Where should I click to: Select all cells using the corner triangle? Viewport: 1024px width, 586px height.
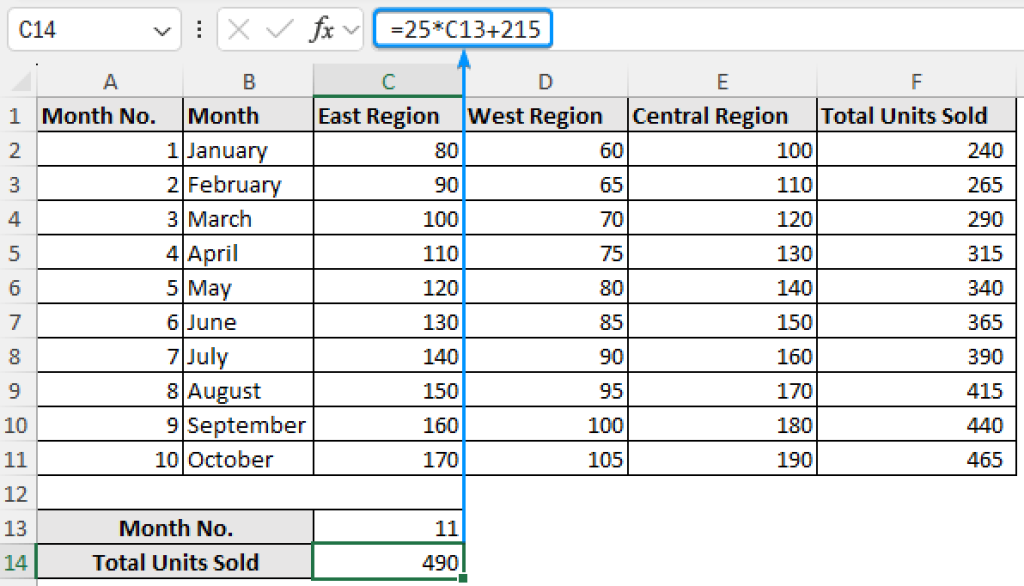click(18, 80)
